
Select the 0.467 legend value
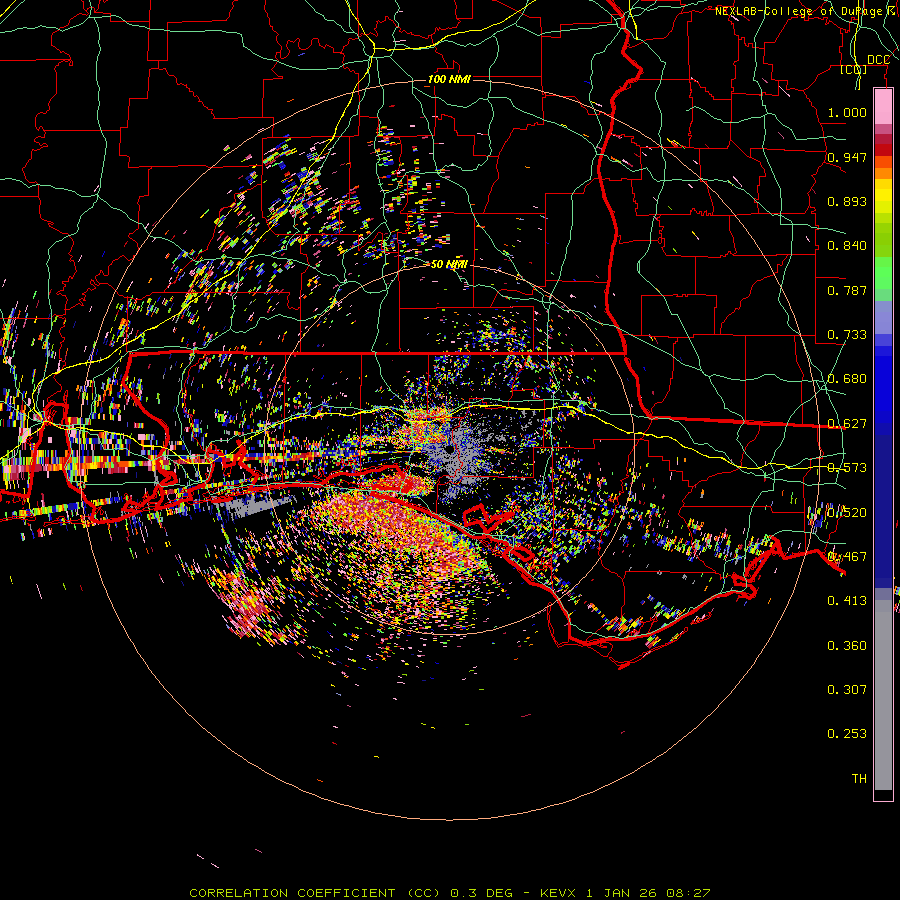pyautogui.click(x=847, y=557)
